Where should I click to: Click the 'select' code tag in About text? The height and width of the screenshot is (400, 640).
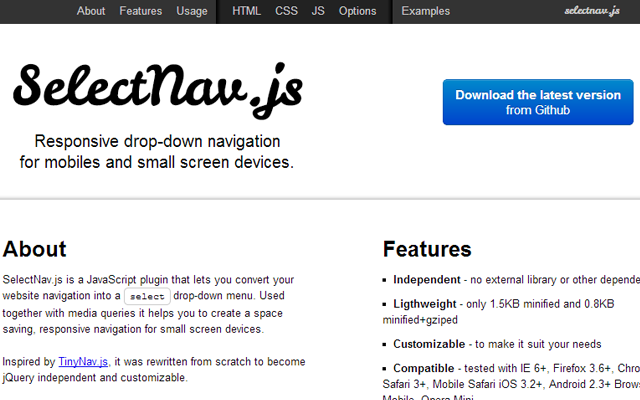tap(147, 297)
